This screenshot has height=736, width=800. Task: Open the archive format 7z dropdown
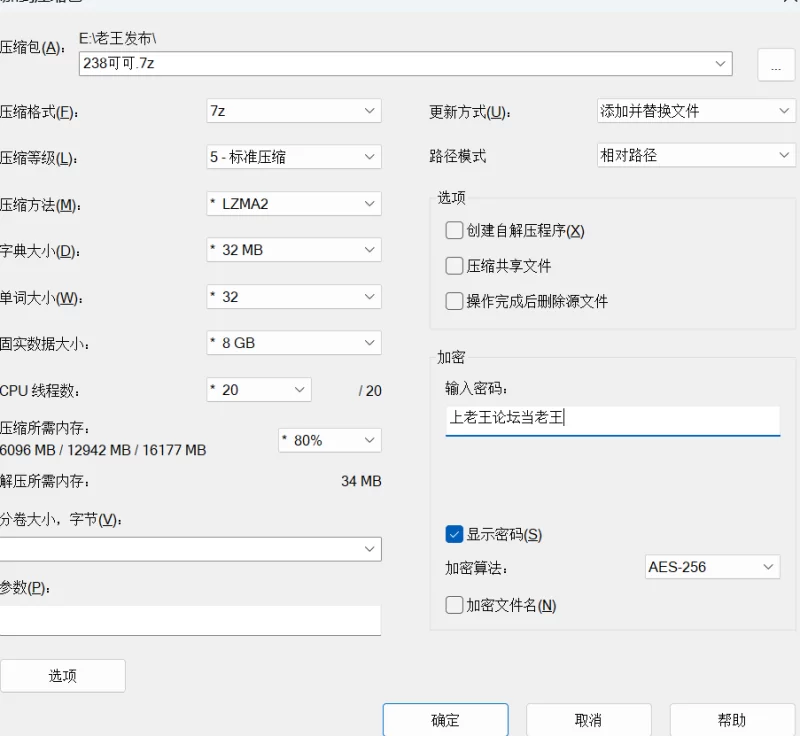coord(293,111)
